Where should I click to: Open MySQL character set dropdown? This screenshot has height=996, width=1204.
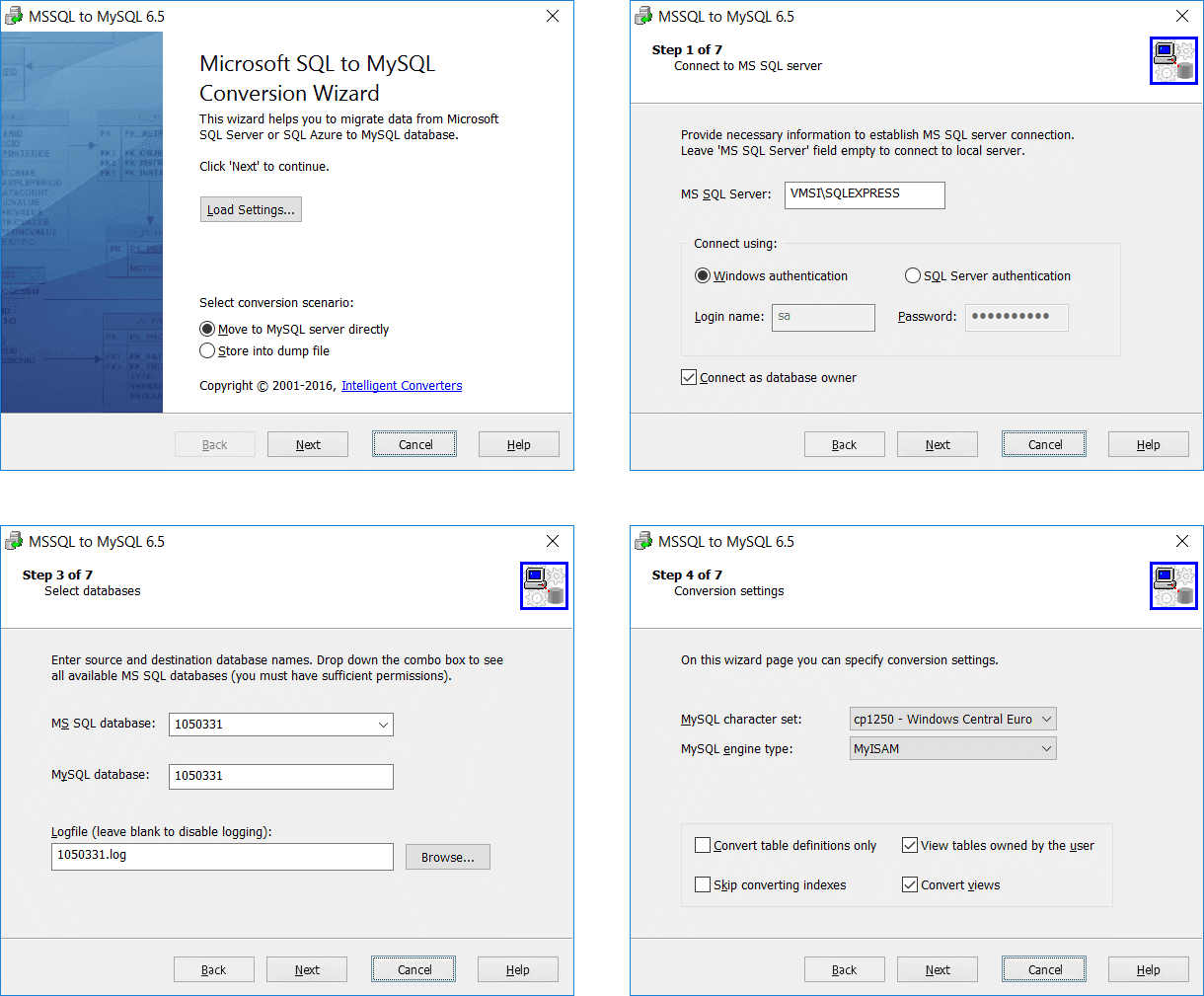click(x=953, y=719)
